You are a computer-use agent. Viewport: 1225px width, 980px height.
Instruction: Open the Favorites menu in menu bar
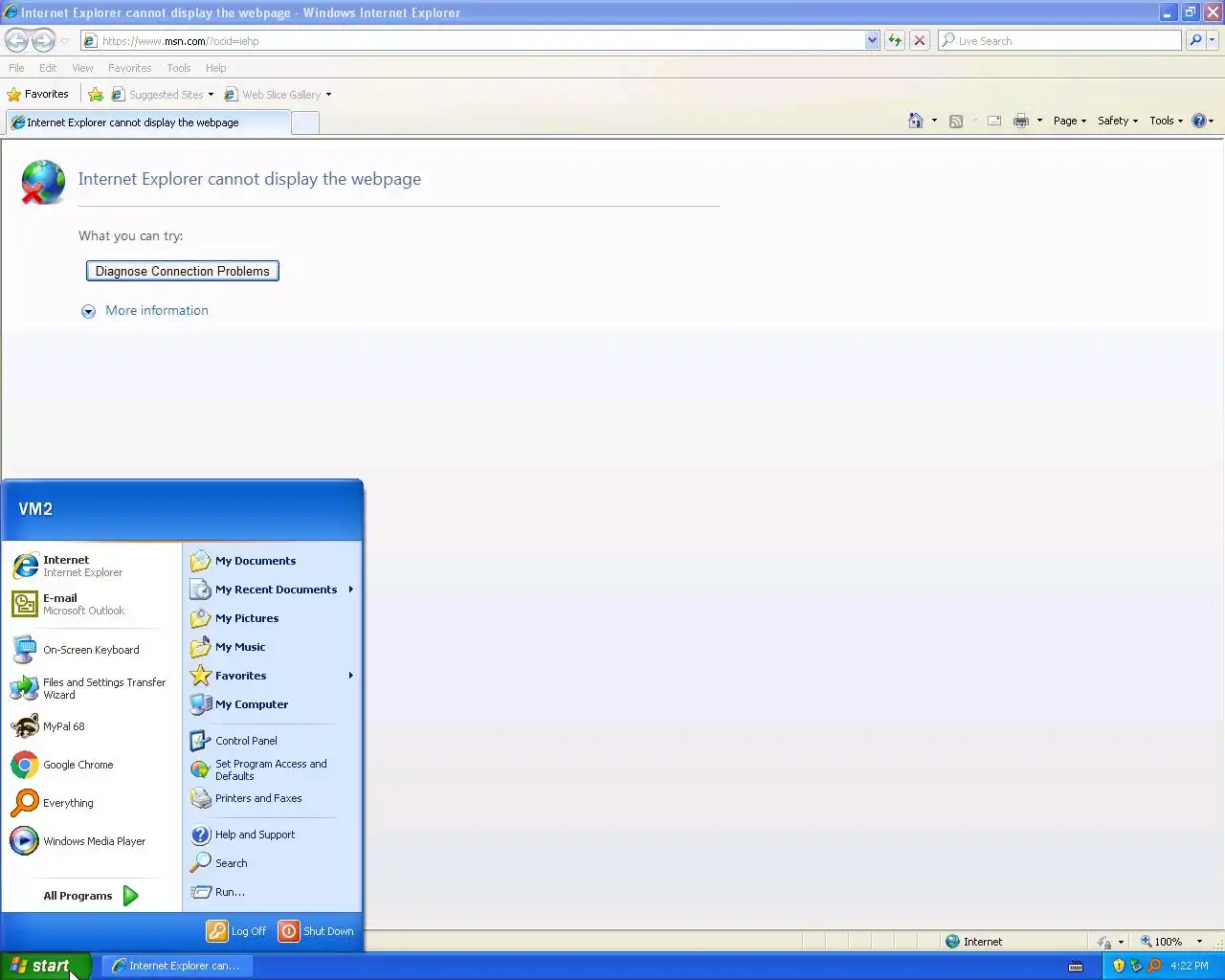coord(129,68)
